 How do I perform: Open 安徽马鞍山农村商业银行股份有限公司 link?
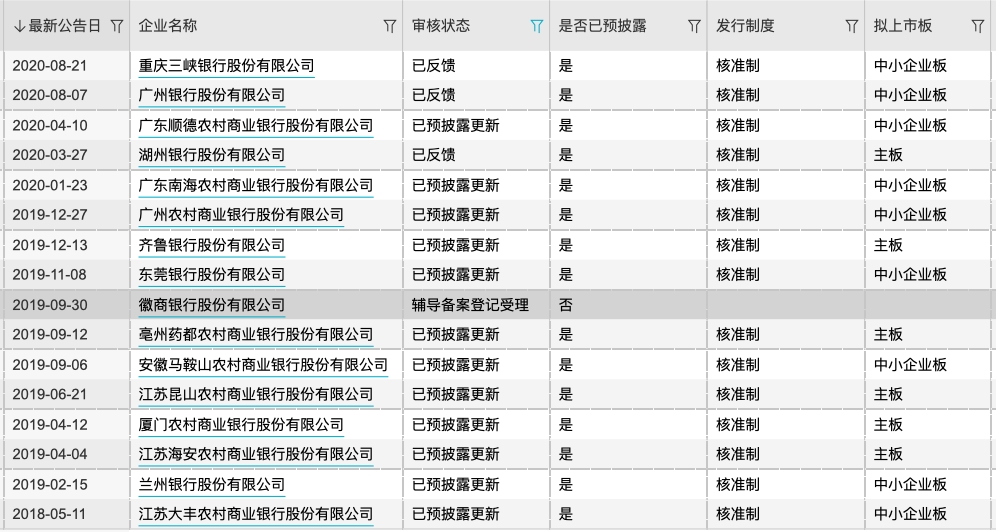coord(263,365)
